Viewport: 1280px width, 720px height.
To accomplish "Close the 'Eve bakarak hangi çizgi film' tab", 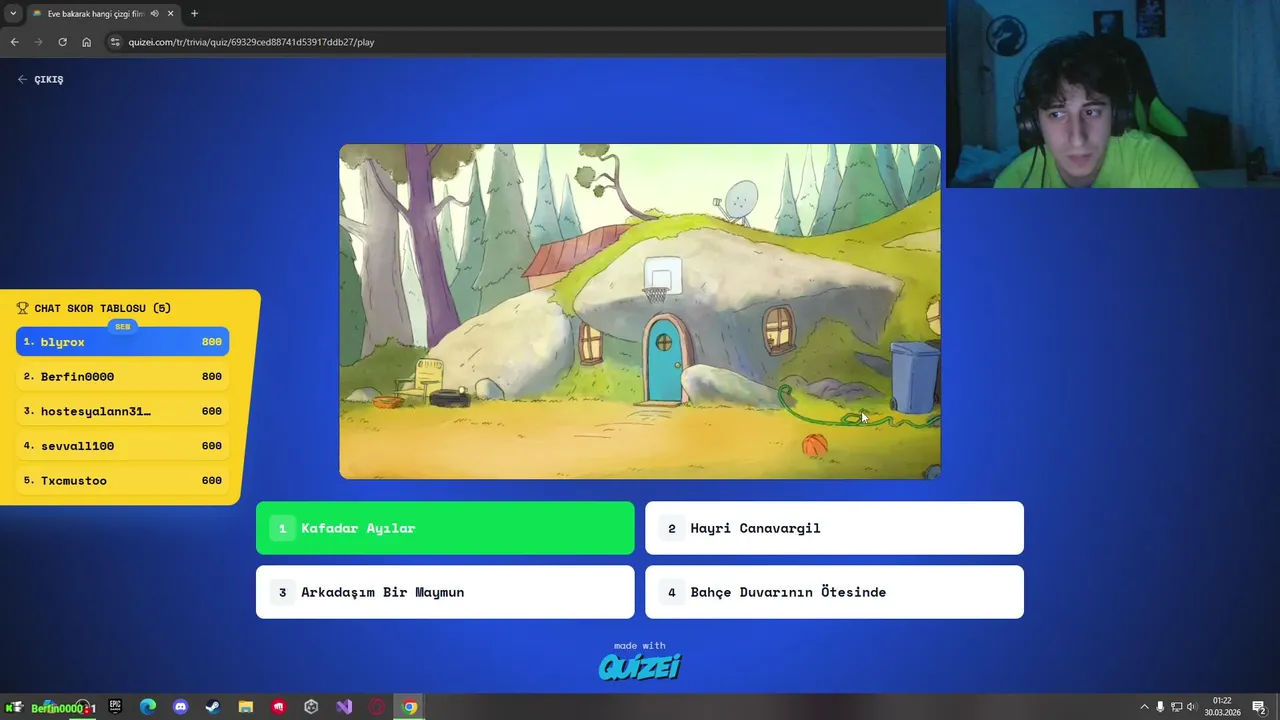I will point(170,14).
